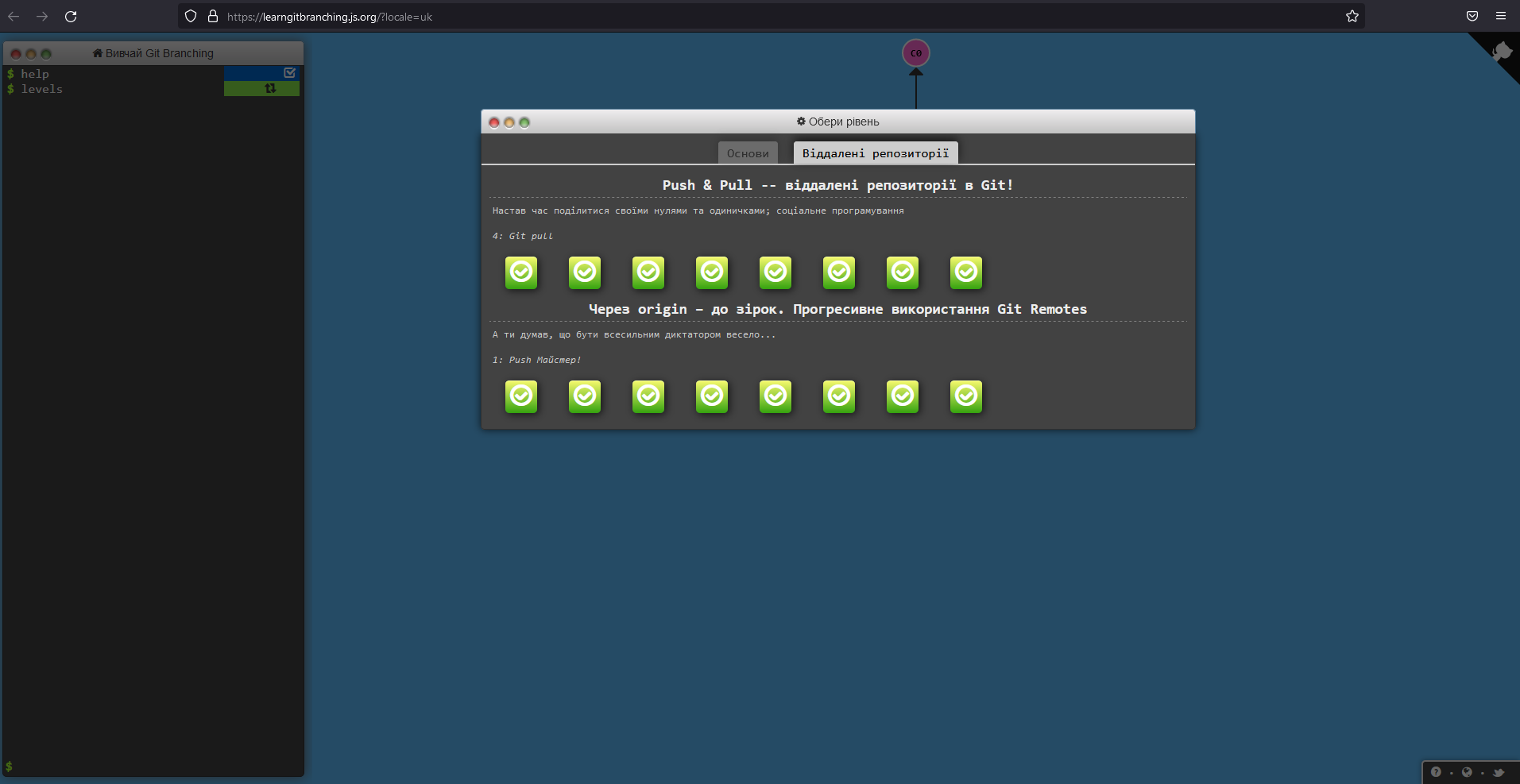This screenshot has height=784, width=1520.
Task: Click yellow button of Обери рівень dialog
Action: [509, 122]
